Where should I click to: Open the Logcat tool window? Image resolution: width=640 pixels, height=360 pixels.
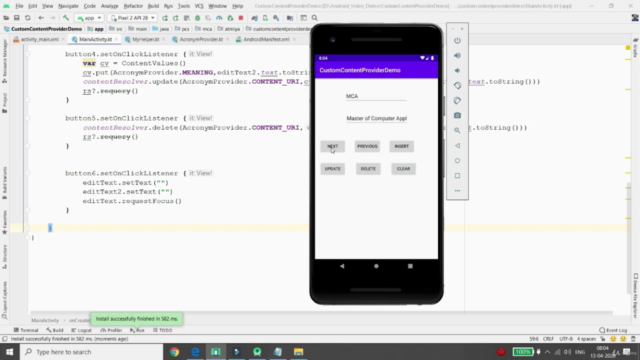81,330
